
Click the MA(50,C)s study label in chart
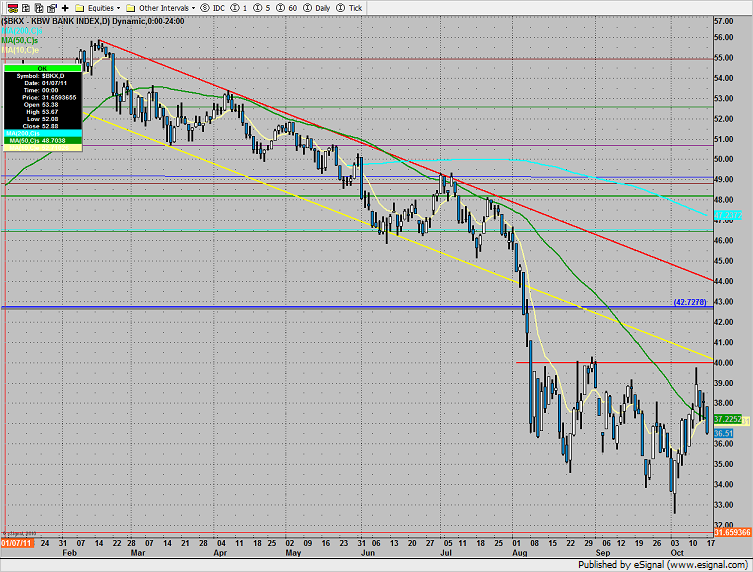click(19, 40)
